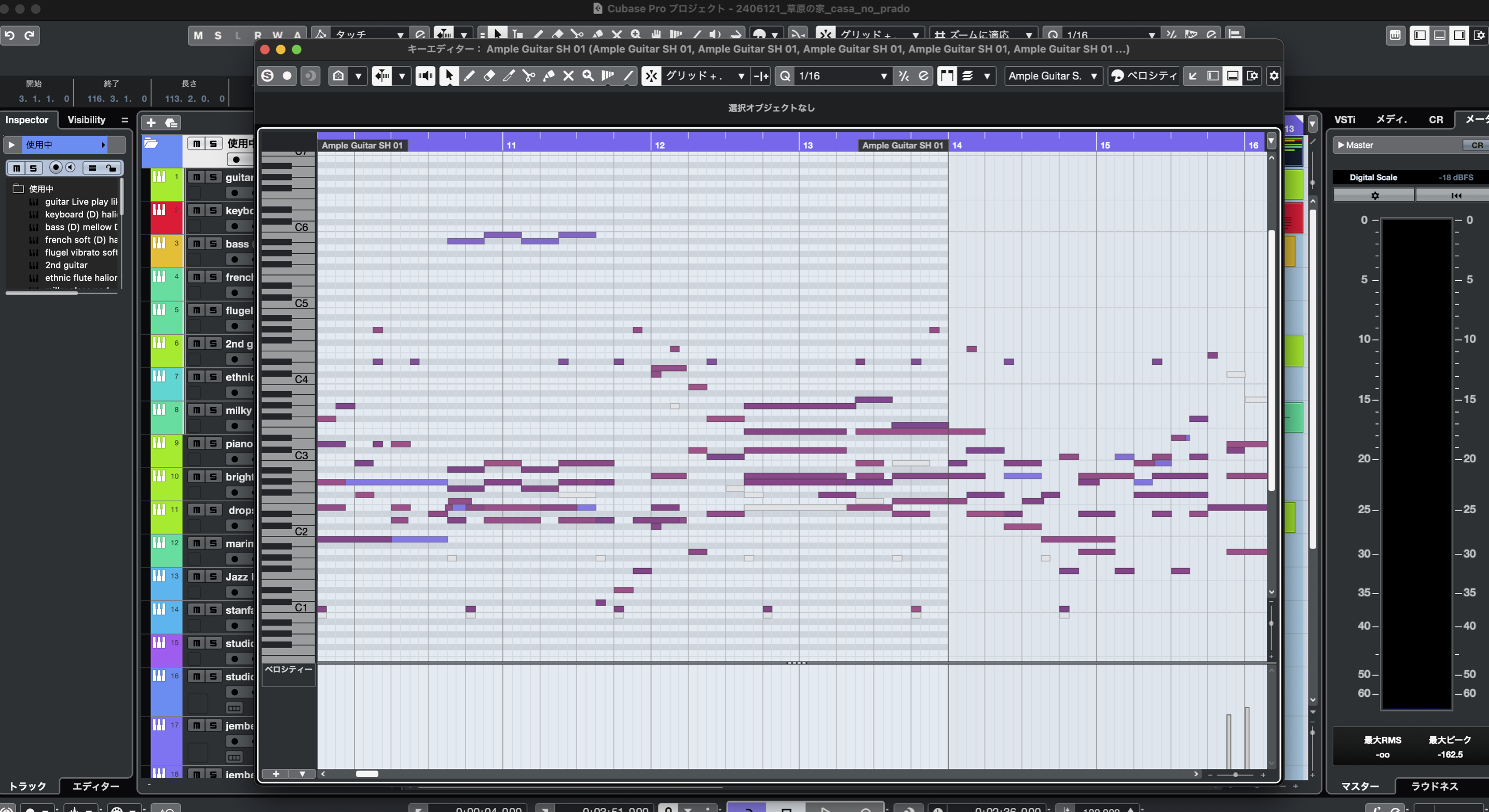The height and width of the screenshot is (812, 1489).
Task: Open Key Editor settings gear
Action: [x=1274, y=76]
